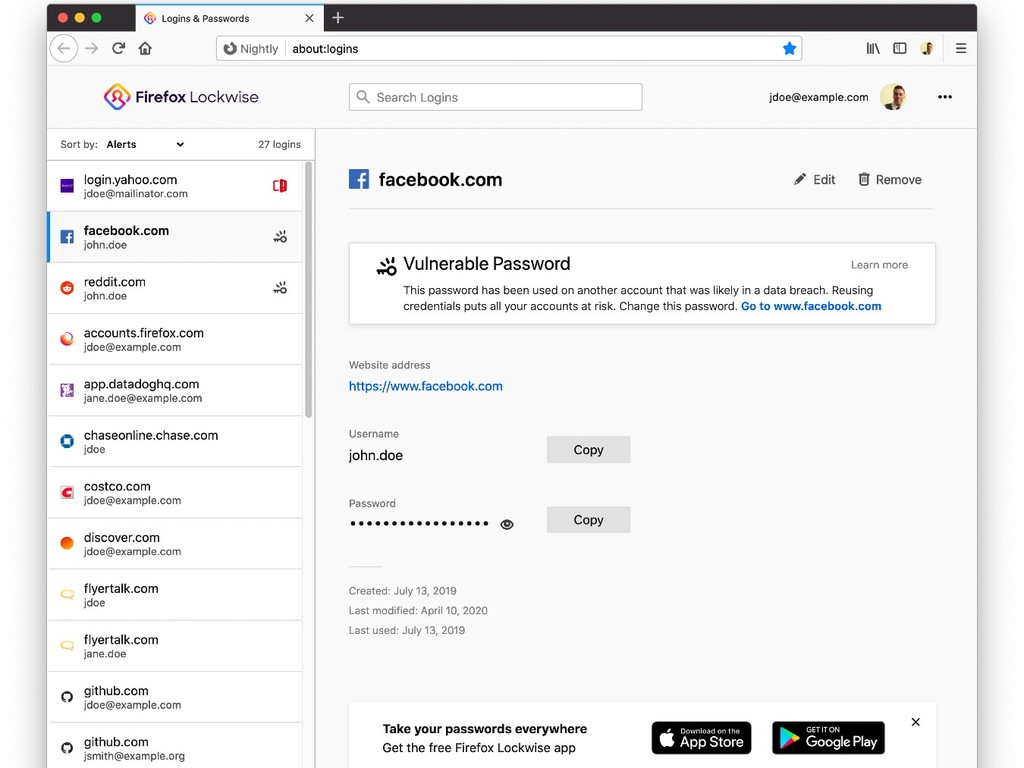The height and width of the screenshot is (768, 1024).
Task: Copy the john.doe username
Action: [588, 450]
